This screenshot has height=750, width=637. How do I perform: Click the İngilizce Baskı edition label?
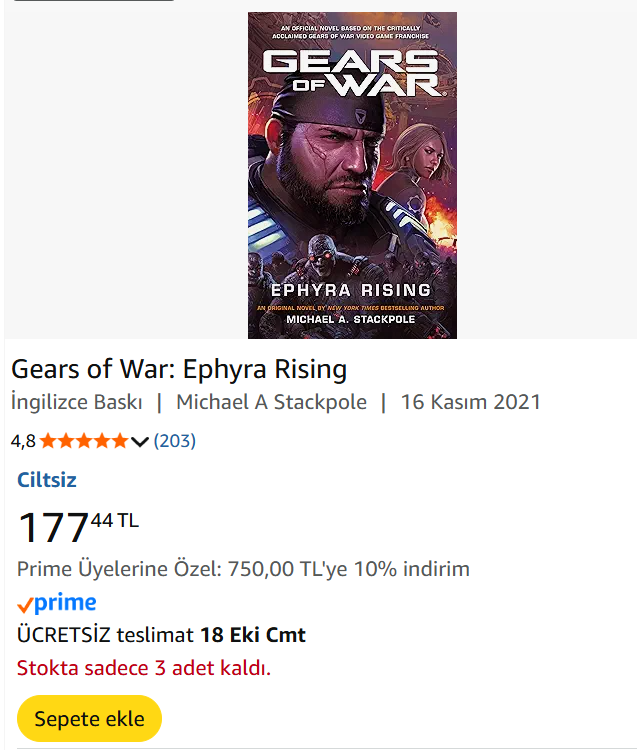77,402
